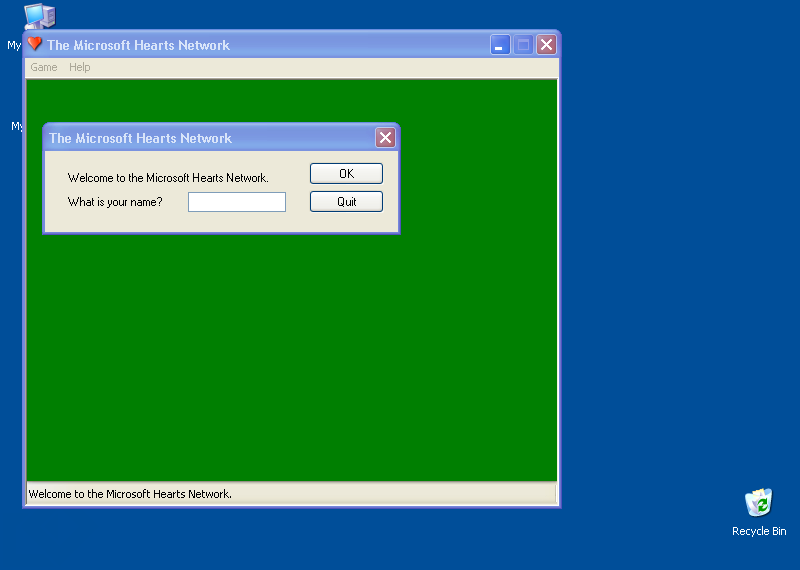Click the 'Welcome to the Microsoft Hearts Network.' dialog text
Screen dimensions: 800x570
(x=168, y=178)
